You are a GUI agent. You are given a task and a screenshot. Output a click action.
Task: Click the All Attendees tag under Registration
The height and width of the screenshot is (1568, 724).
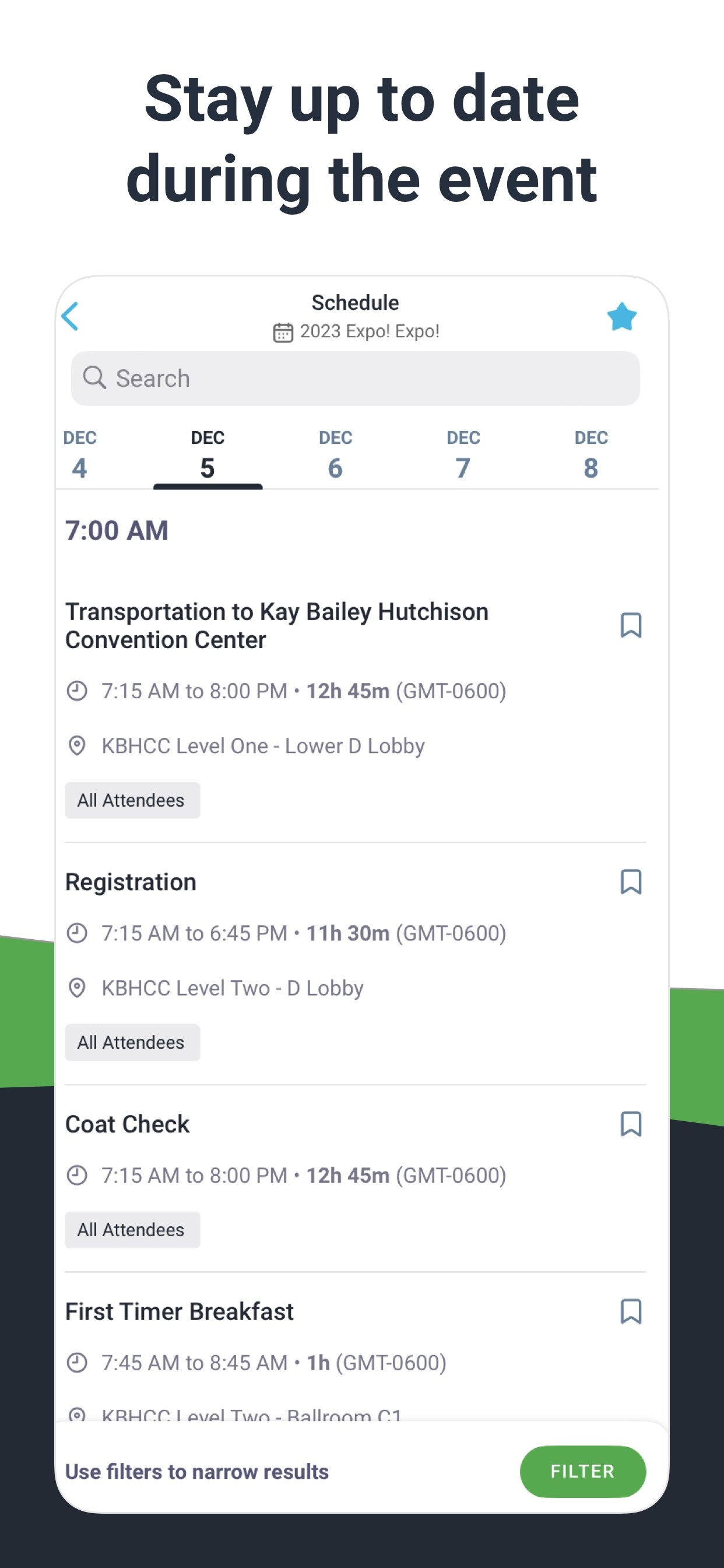[x=133, y=1042]
